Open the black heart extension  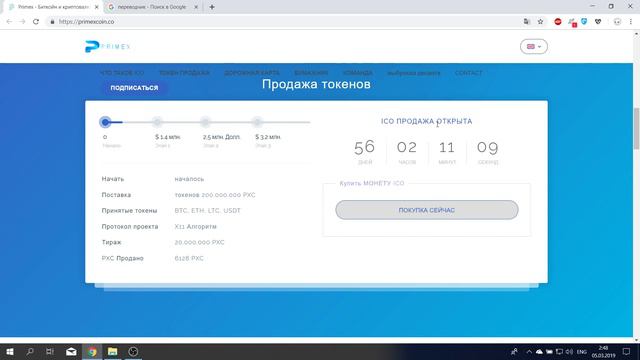pos(598,22)
